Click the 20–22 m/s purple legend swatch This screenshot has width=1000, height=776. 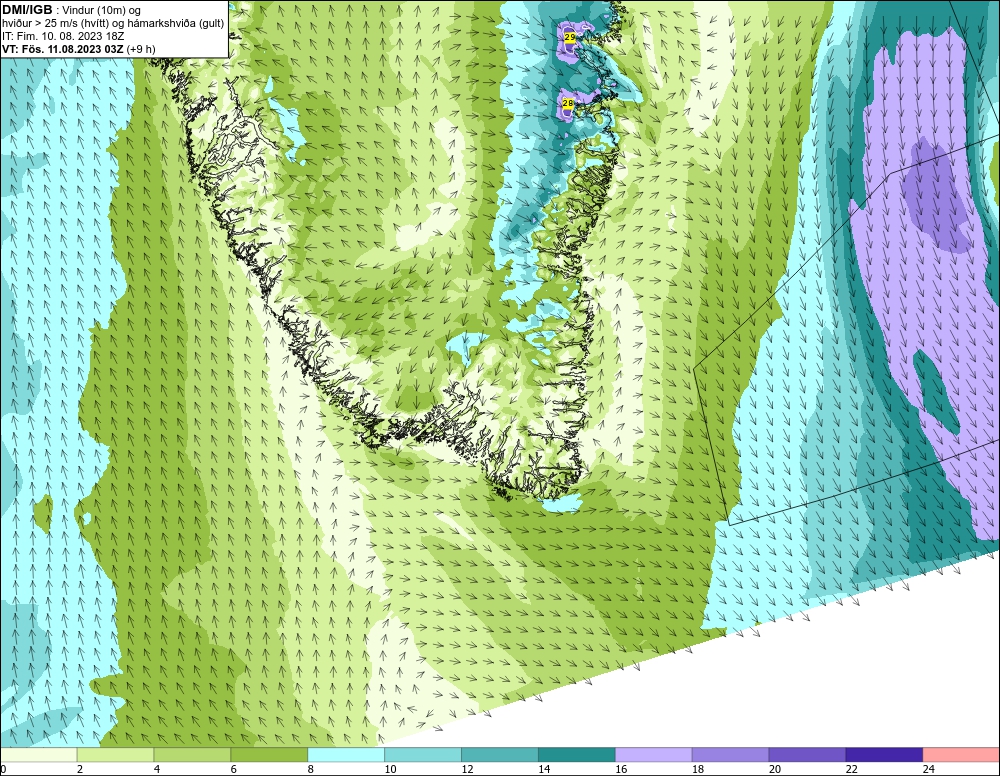coord(807,755)
